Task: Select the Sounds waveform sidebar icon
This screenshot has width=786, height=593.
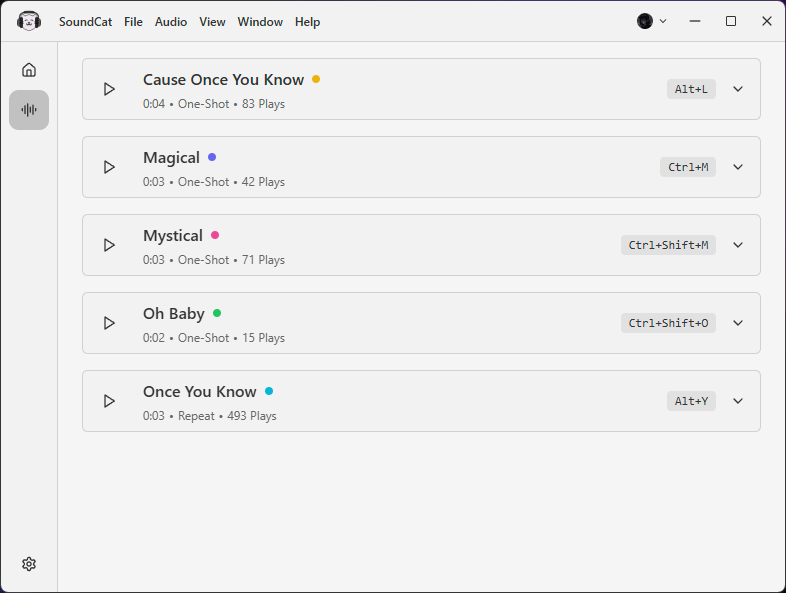Action: coord(29,110)
